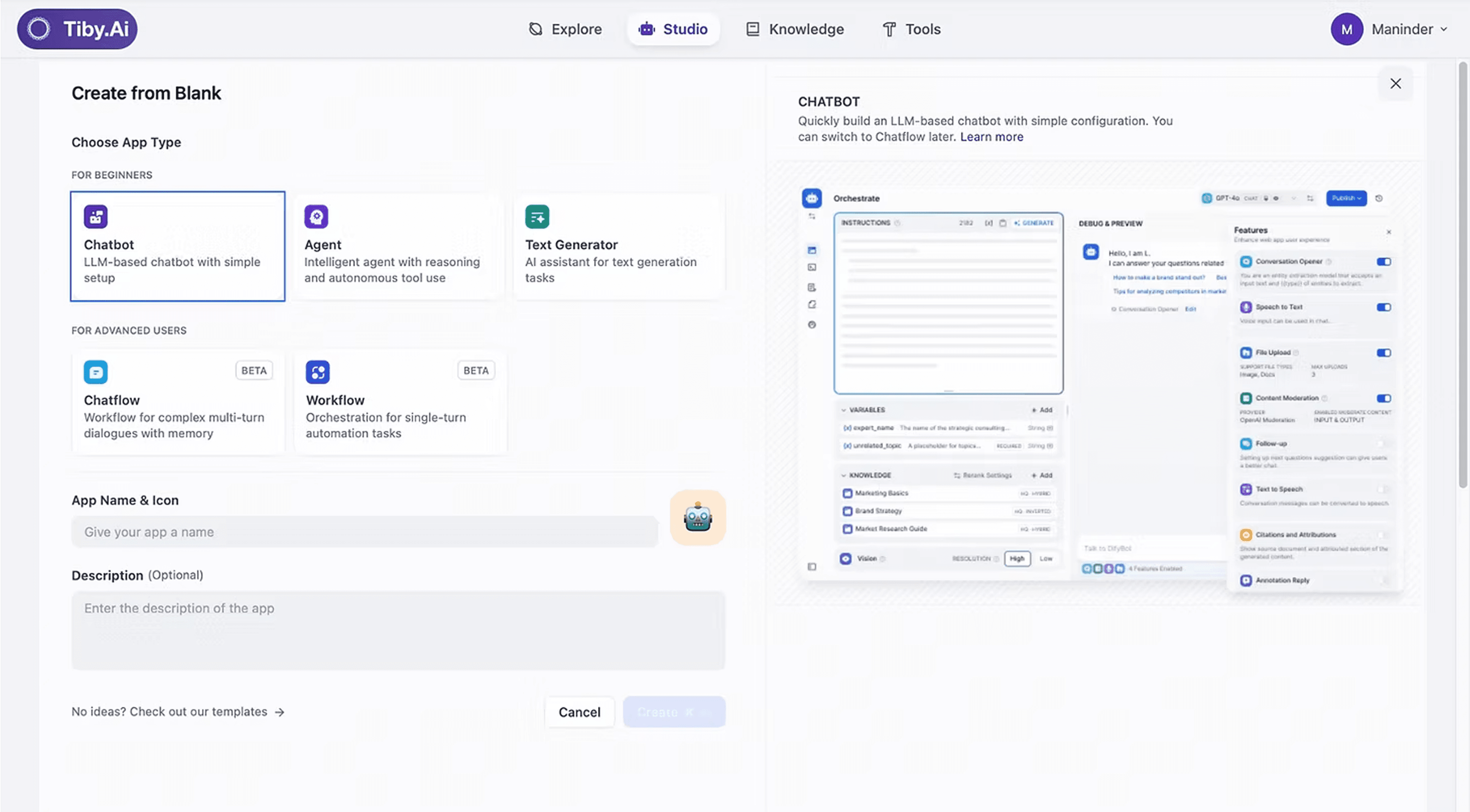Click the Tiby.Ai logo

pos(77,29)
